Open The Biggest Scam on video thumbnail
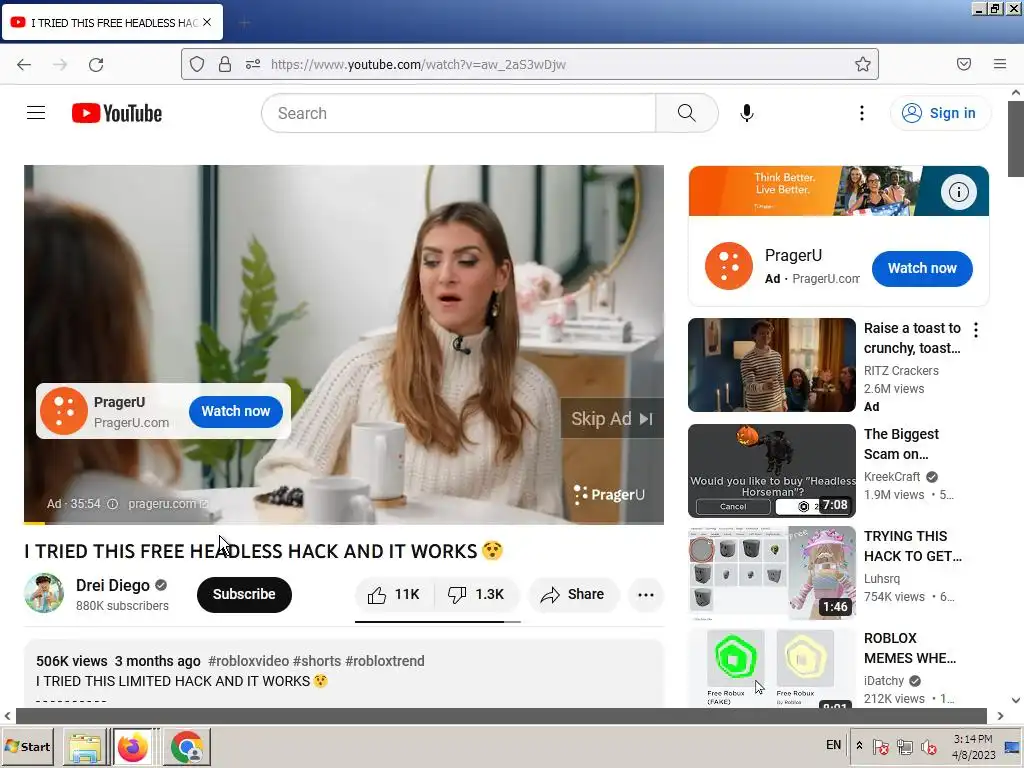 [x=772, y=471]
